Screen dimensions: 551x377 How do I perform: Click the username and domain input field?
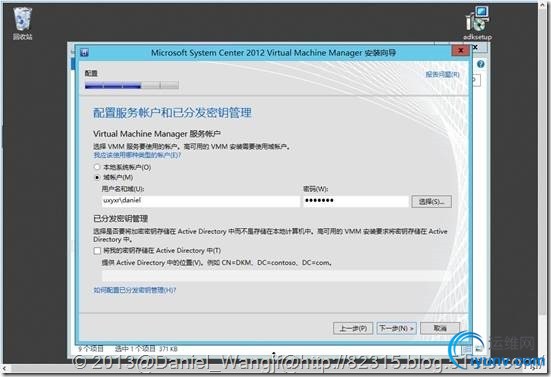(201, 201)
